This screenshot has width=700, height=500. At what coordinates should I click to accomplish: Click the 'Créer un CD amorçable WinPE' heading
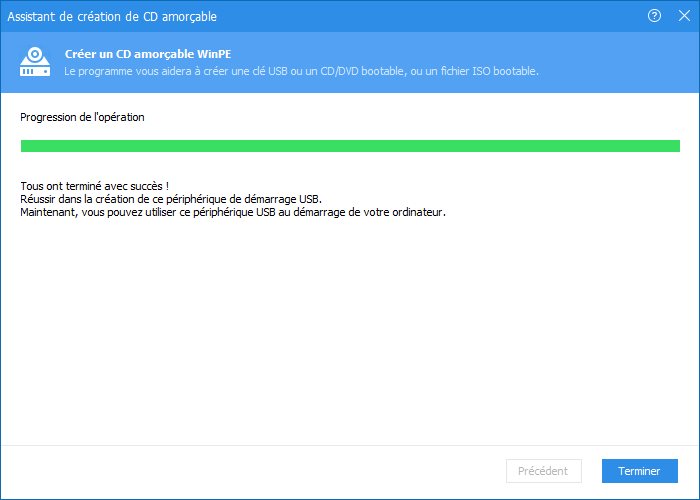pos(148,54)
